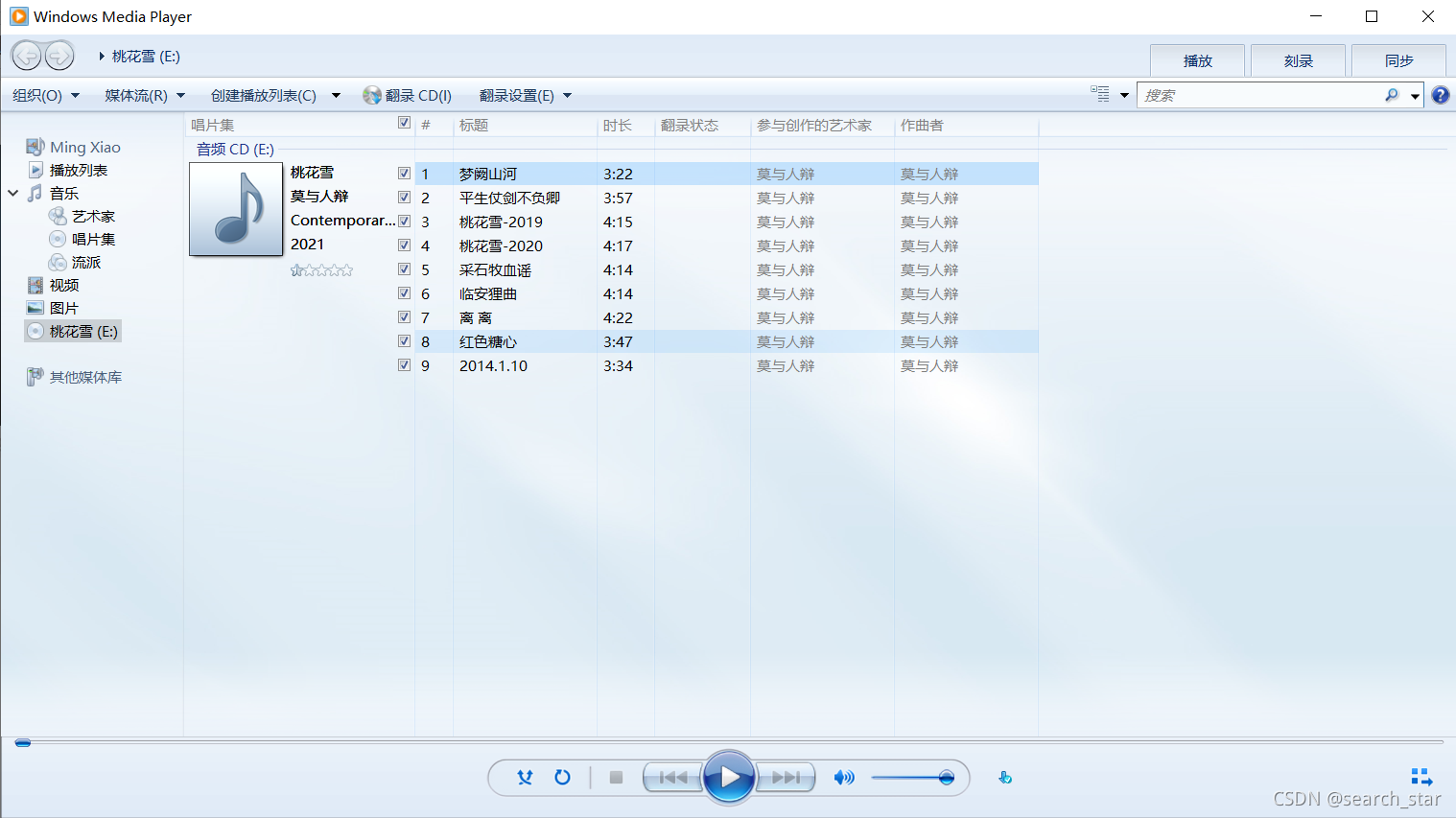The width and height of the screenshot is (1456, 818).
Task: Click the 其他媒体库 library icon
Action: (x=35, y=377)
